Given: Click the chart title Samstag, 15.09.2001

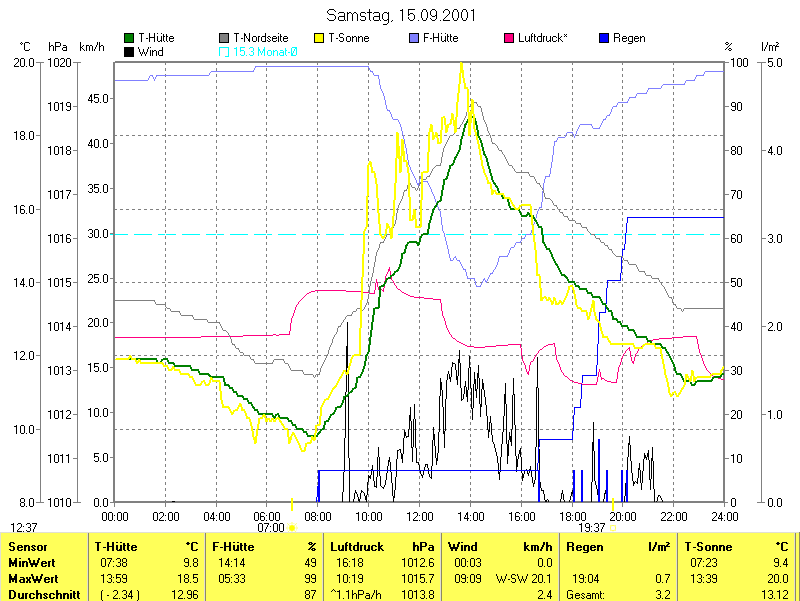Looking at the screenshot, I should coord(401,15).
